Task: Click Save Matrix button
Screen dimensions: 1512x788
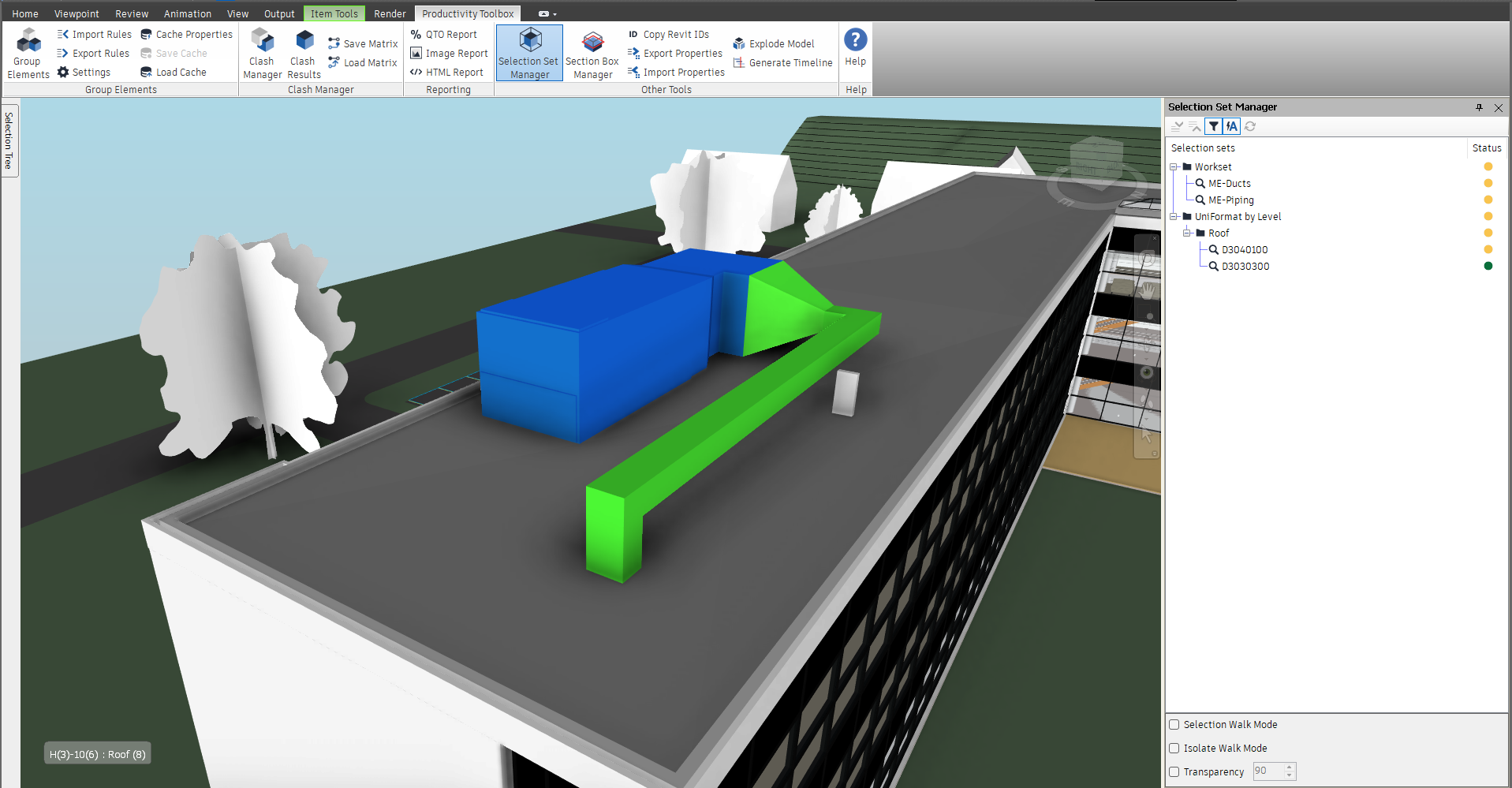Action: (x=363, y=44)
